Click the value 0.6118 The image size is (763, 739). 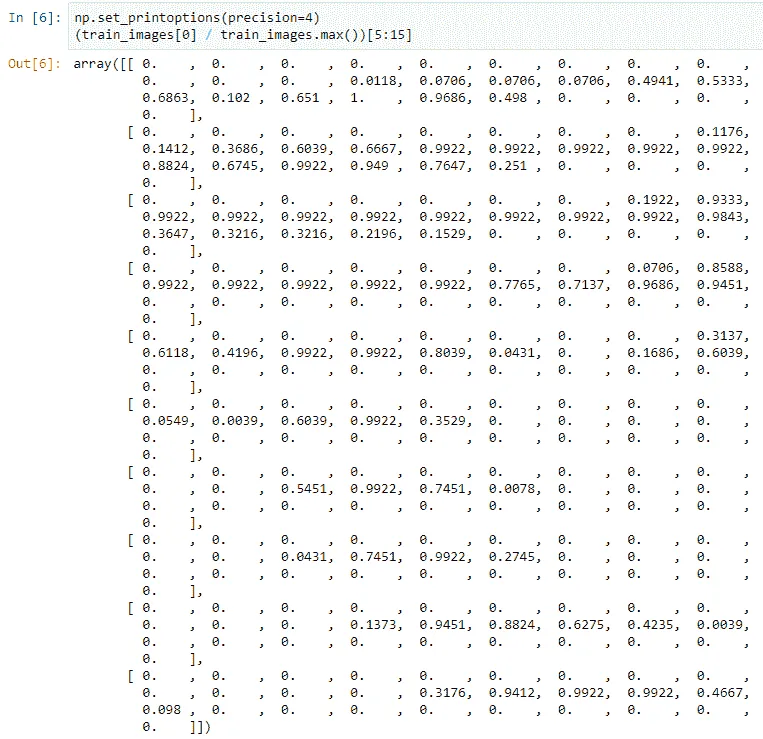(165, 353)
